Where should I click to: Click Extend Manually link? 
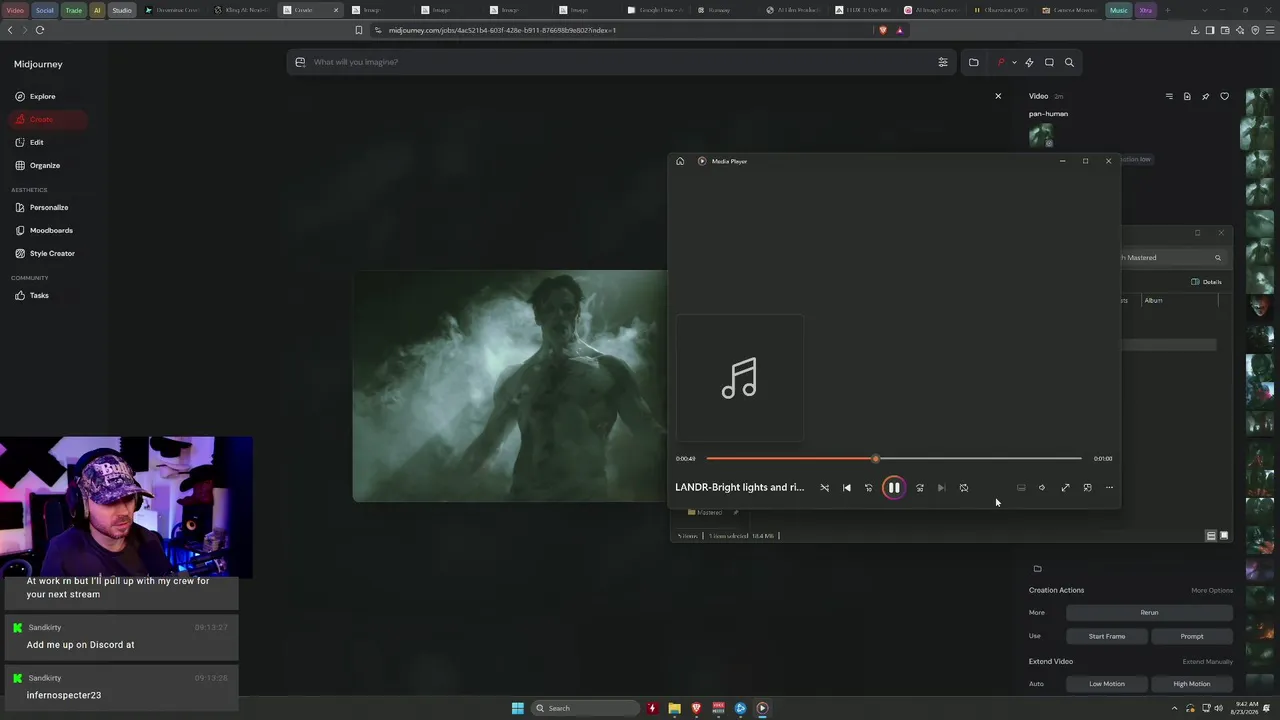[1208, 662]
